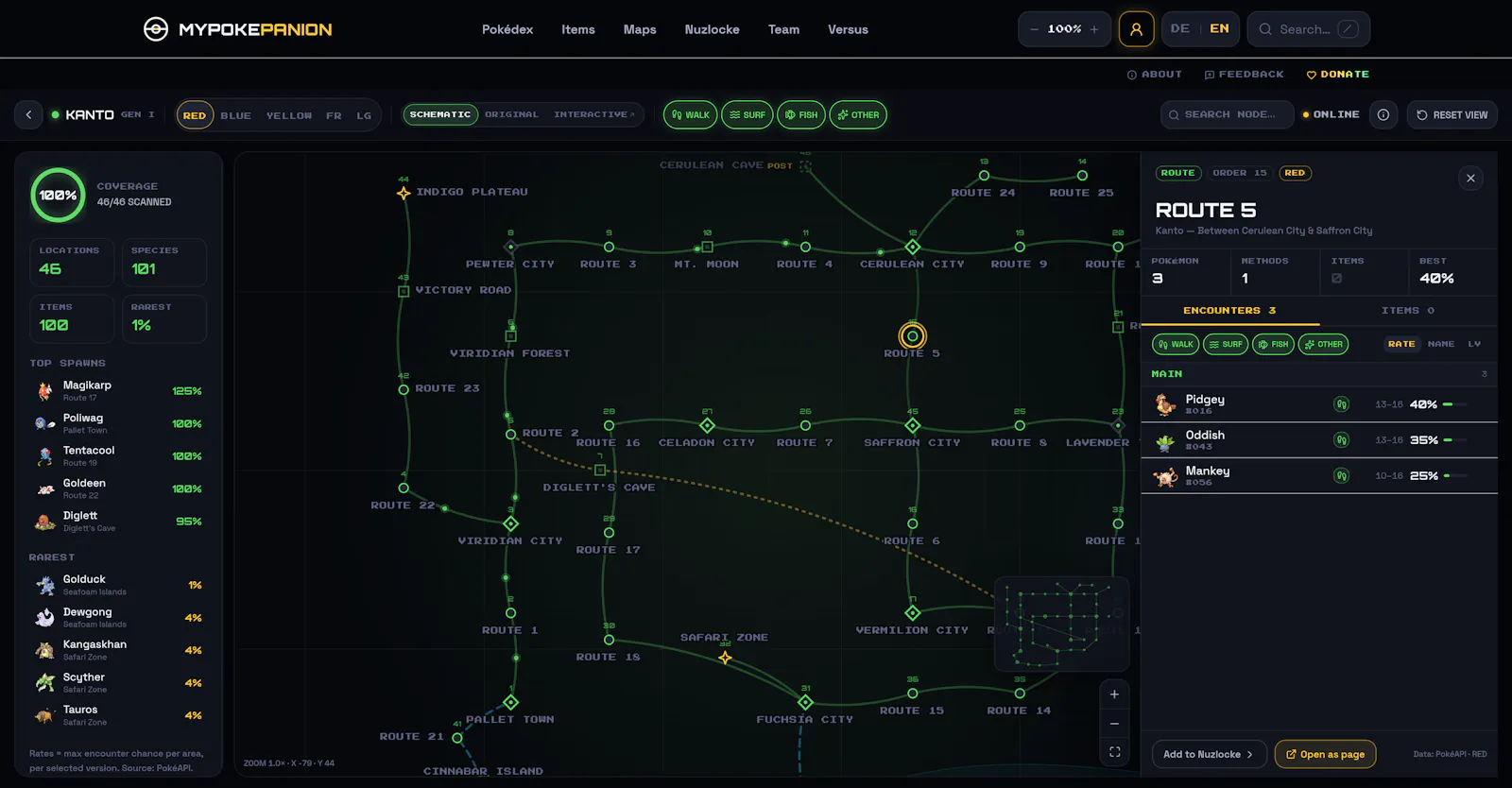
Task: Open the Pokédex menu
Action: pyautogui.click(x=507, y=29)
